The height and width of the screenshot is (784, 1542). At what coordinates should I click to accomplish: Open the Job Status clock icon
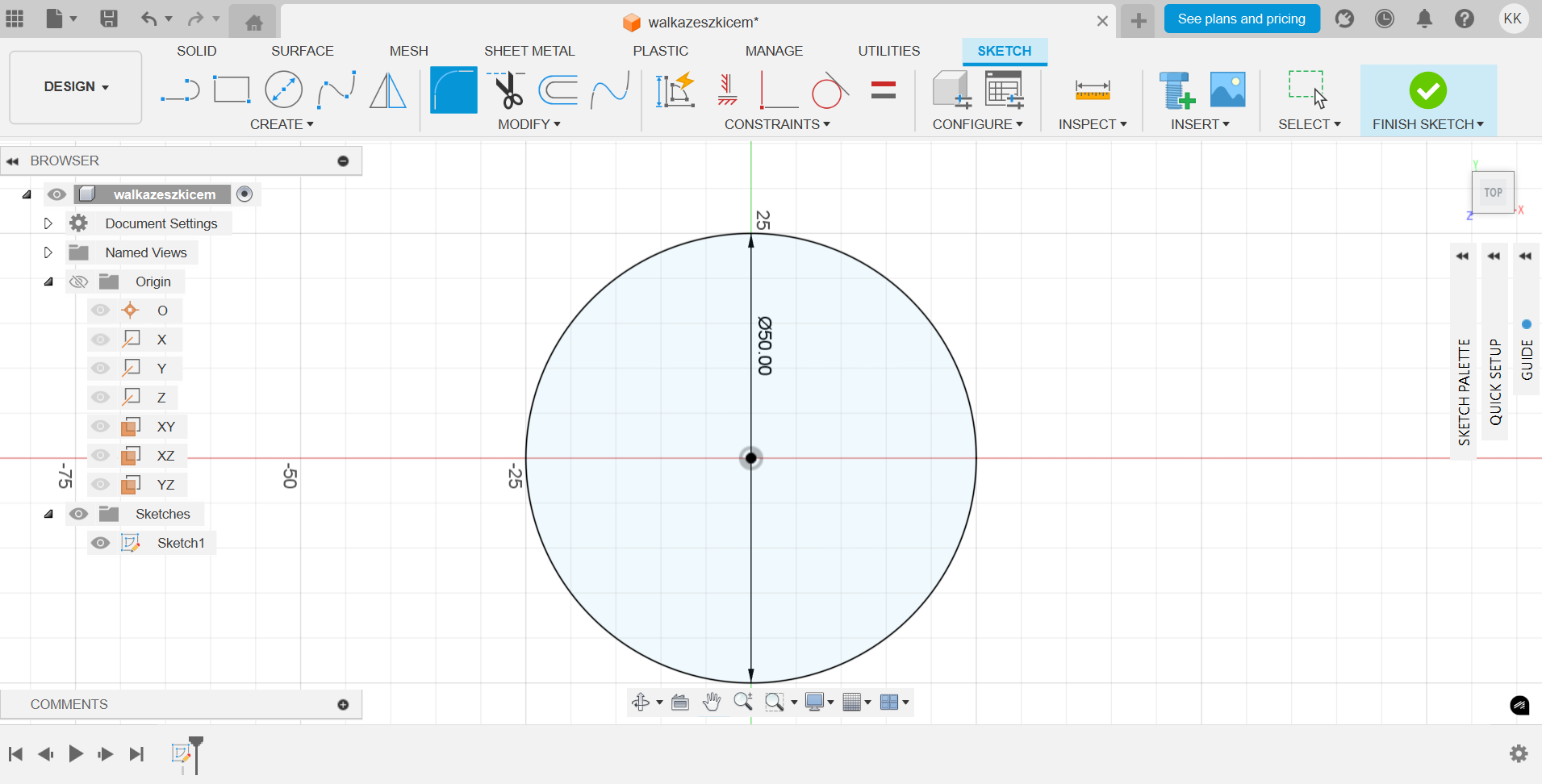1385,19
